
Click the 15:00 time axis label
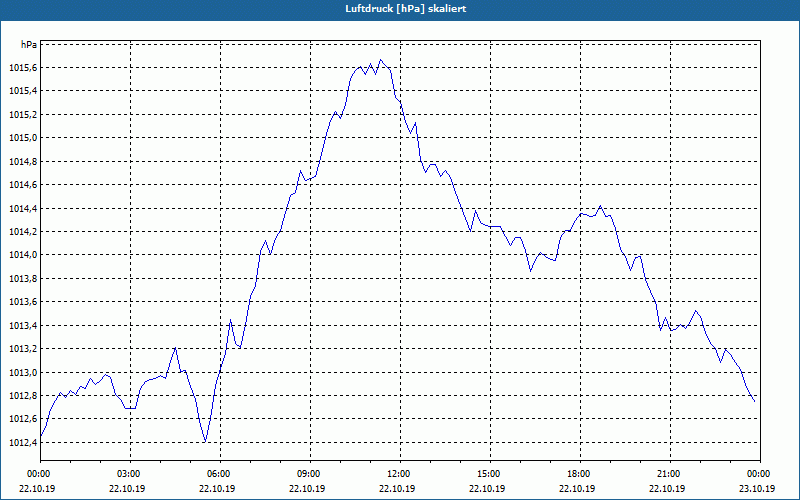(490, 474)
